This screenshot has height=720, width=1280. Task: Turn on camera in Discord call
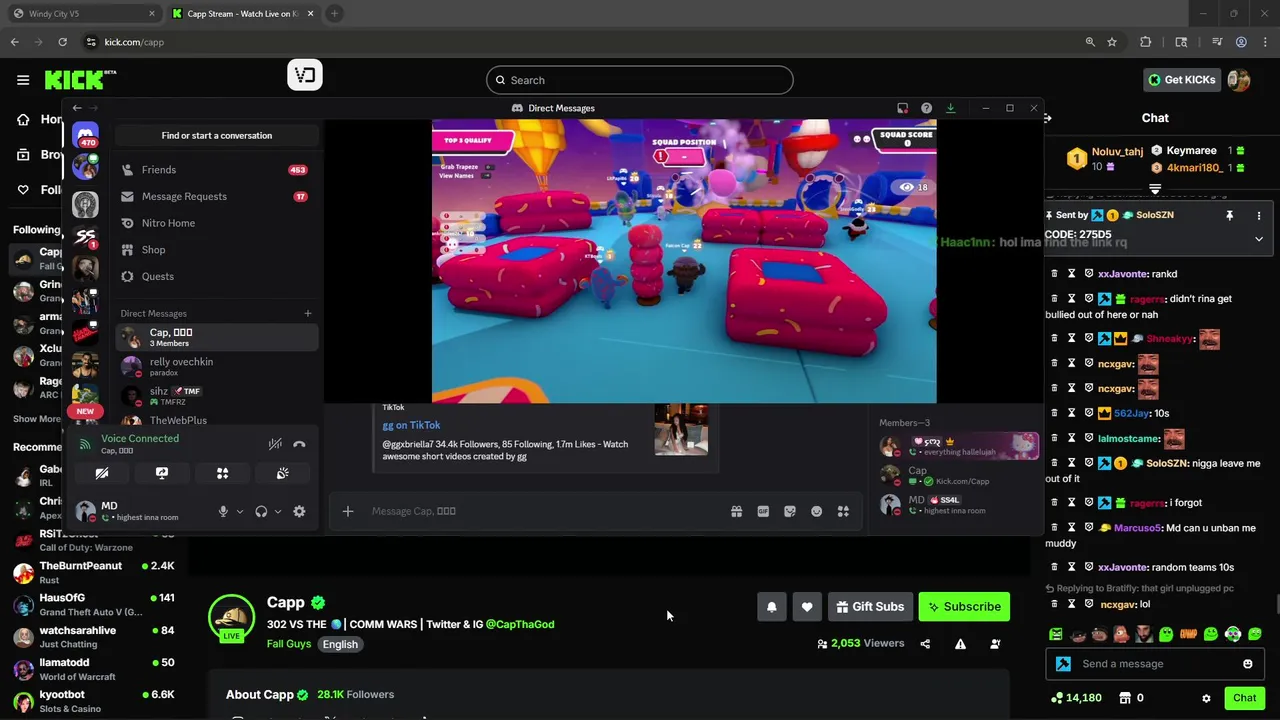pyautogui.click(x=102, y=473)
